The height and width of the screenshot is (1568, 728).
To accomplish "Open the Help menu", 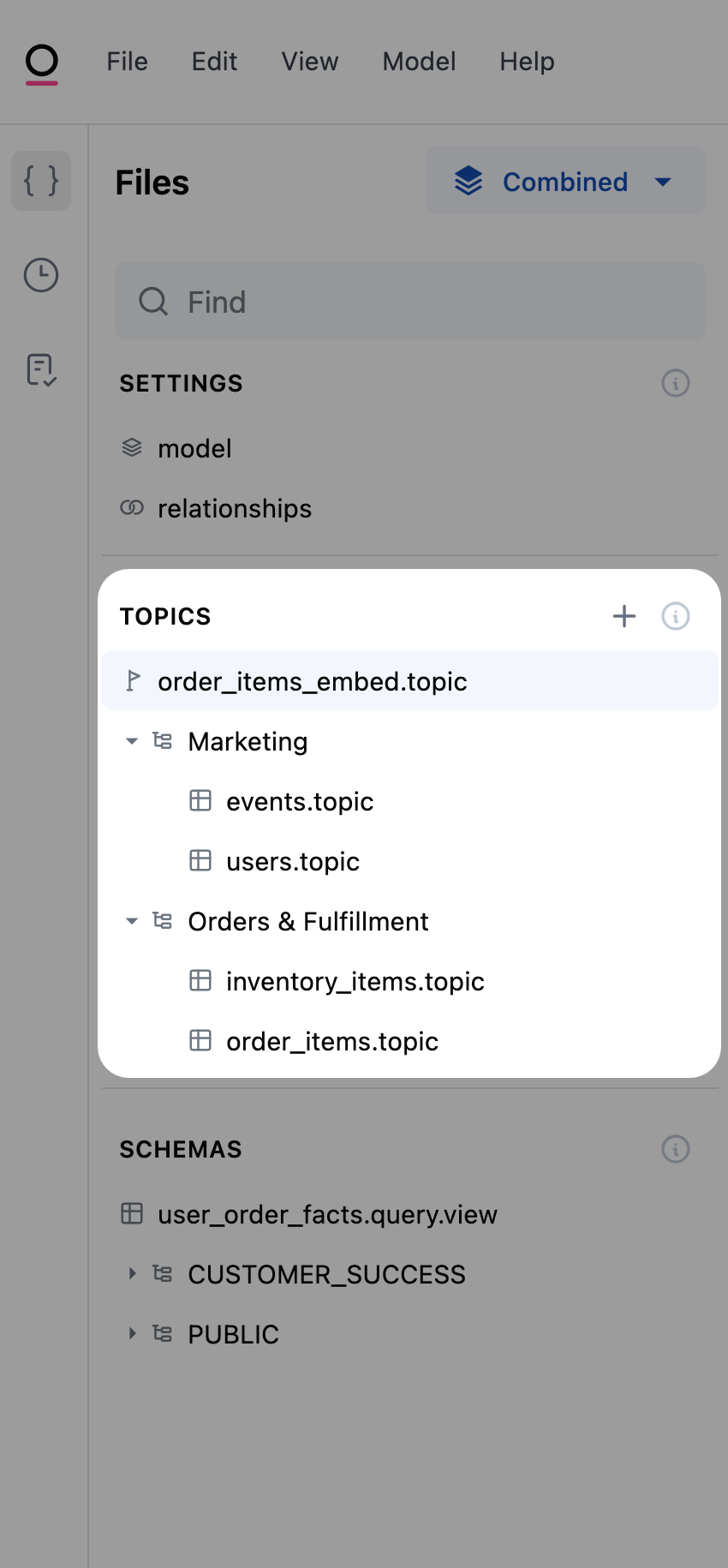I will pyautogui.click(x=527, y=62).
